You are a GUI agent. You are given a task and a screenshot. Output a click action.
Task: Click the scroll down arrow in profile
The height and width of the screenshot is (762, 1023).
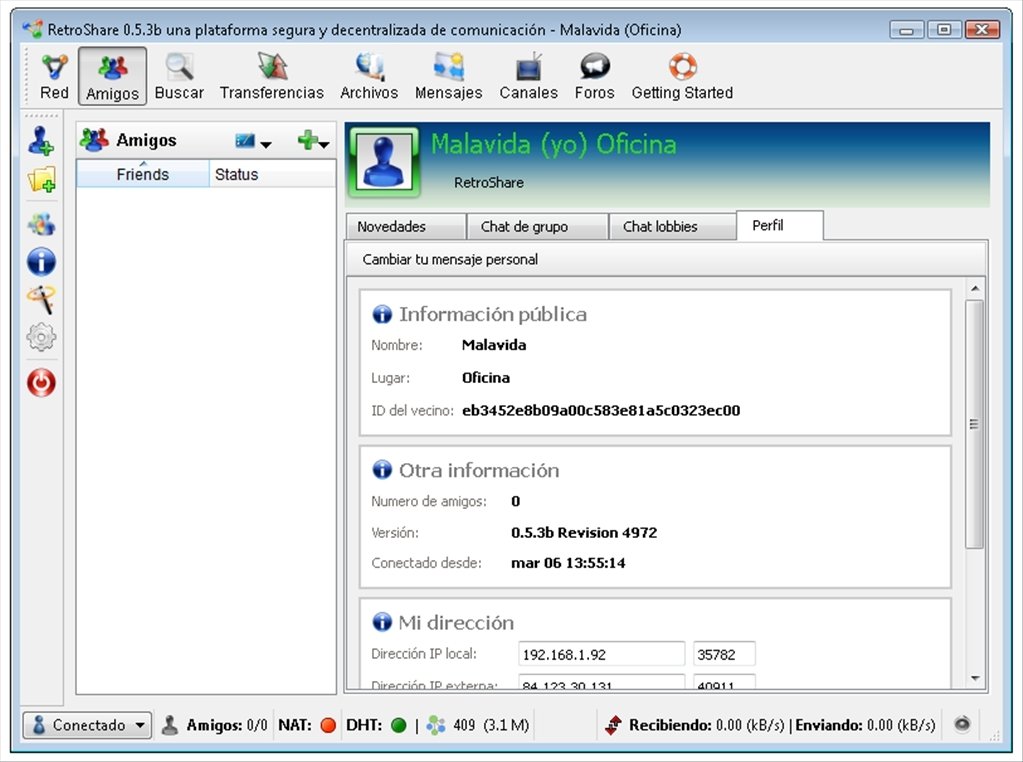point(975,678)
